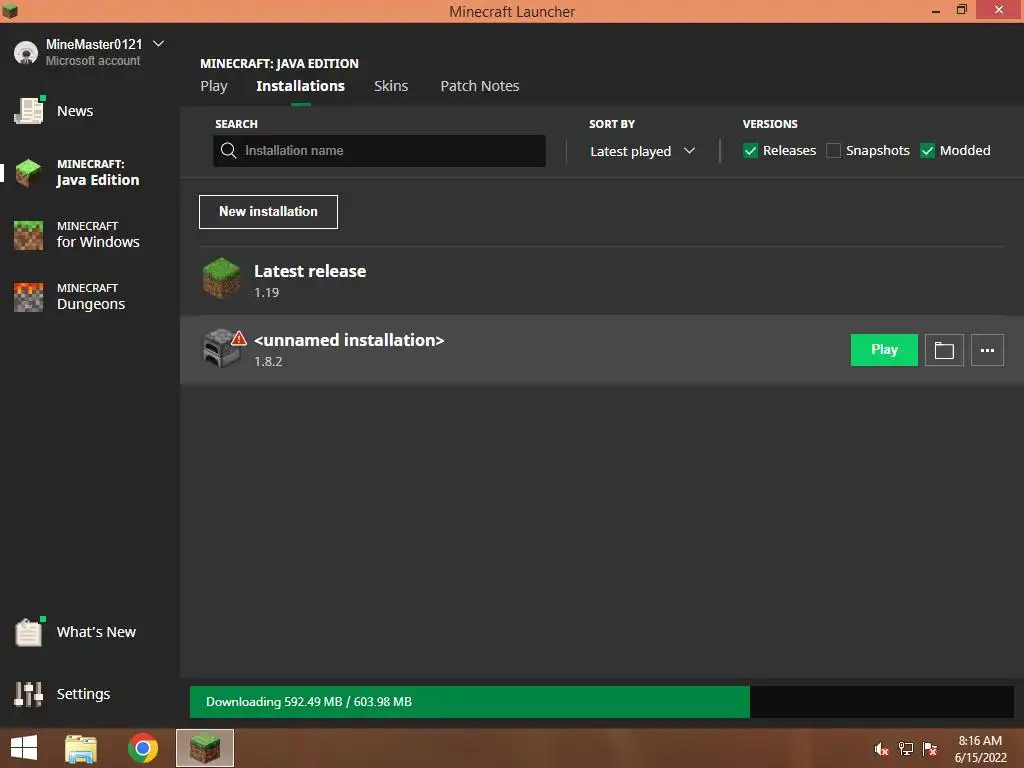The width and height of the screenshot is (1024, 768).
Task: Click the red warning triangle on unnamed installation
Action: [x=239, y=338]
